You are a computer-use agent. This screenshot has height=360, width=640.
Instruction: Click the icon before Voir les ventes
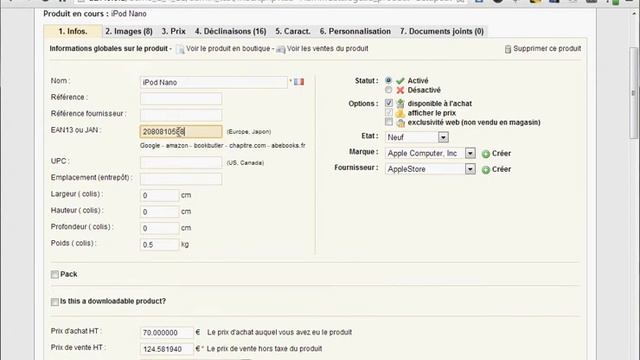coord(280,49)
